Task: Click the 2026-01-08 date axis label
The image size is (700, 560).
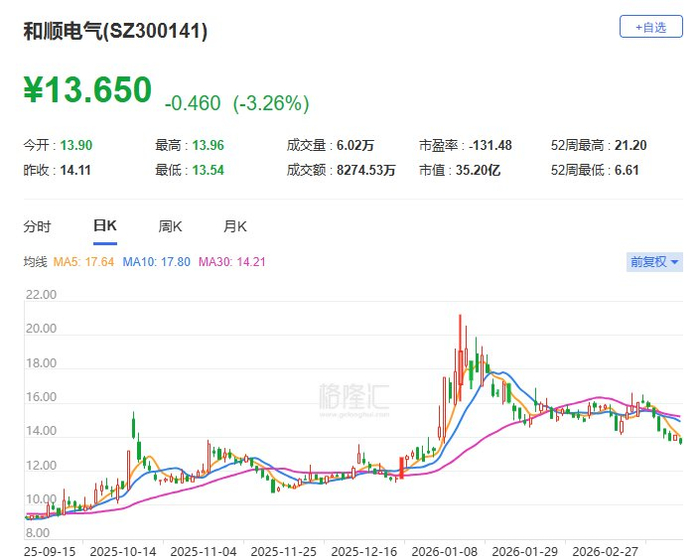Action: tap(444, 552)
